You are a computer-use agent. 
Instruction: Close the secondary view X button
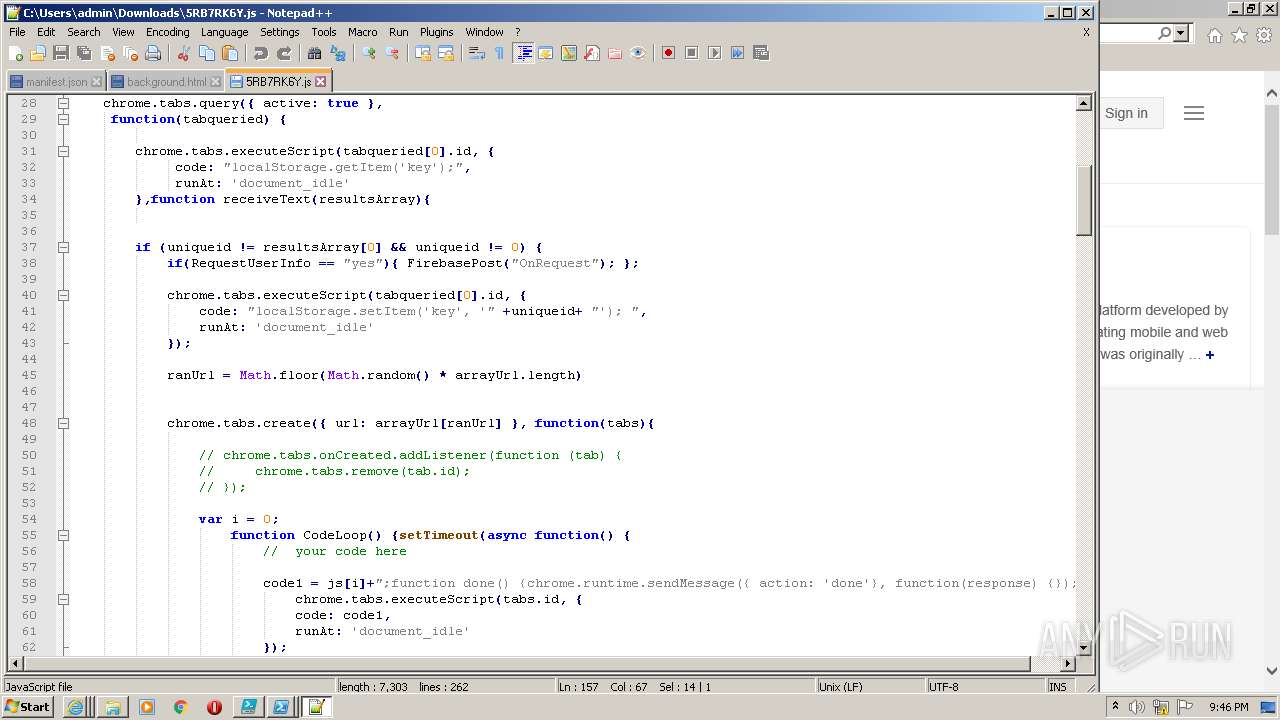(x=1086, y=32)
